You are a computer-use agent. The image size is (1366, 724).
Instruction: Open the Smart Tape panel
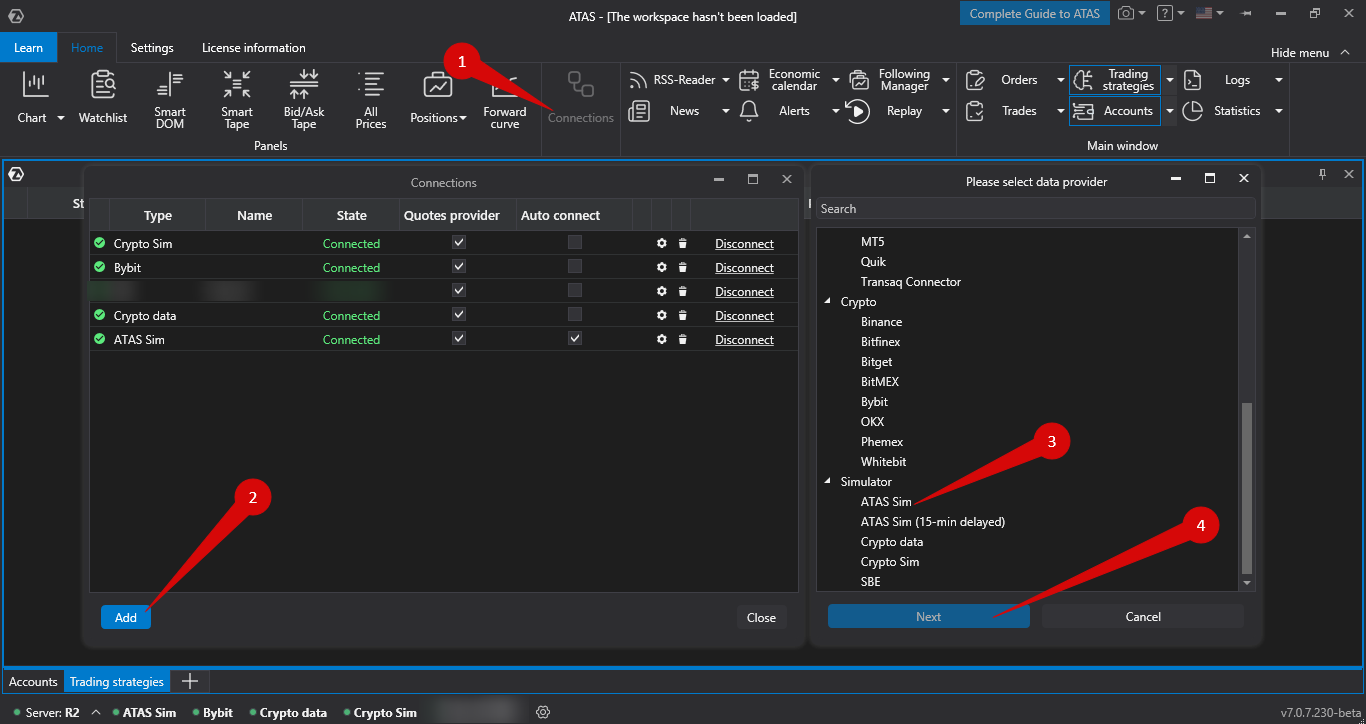tap(237, 100)
